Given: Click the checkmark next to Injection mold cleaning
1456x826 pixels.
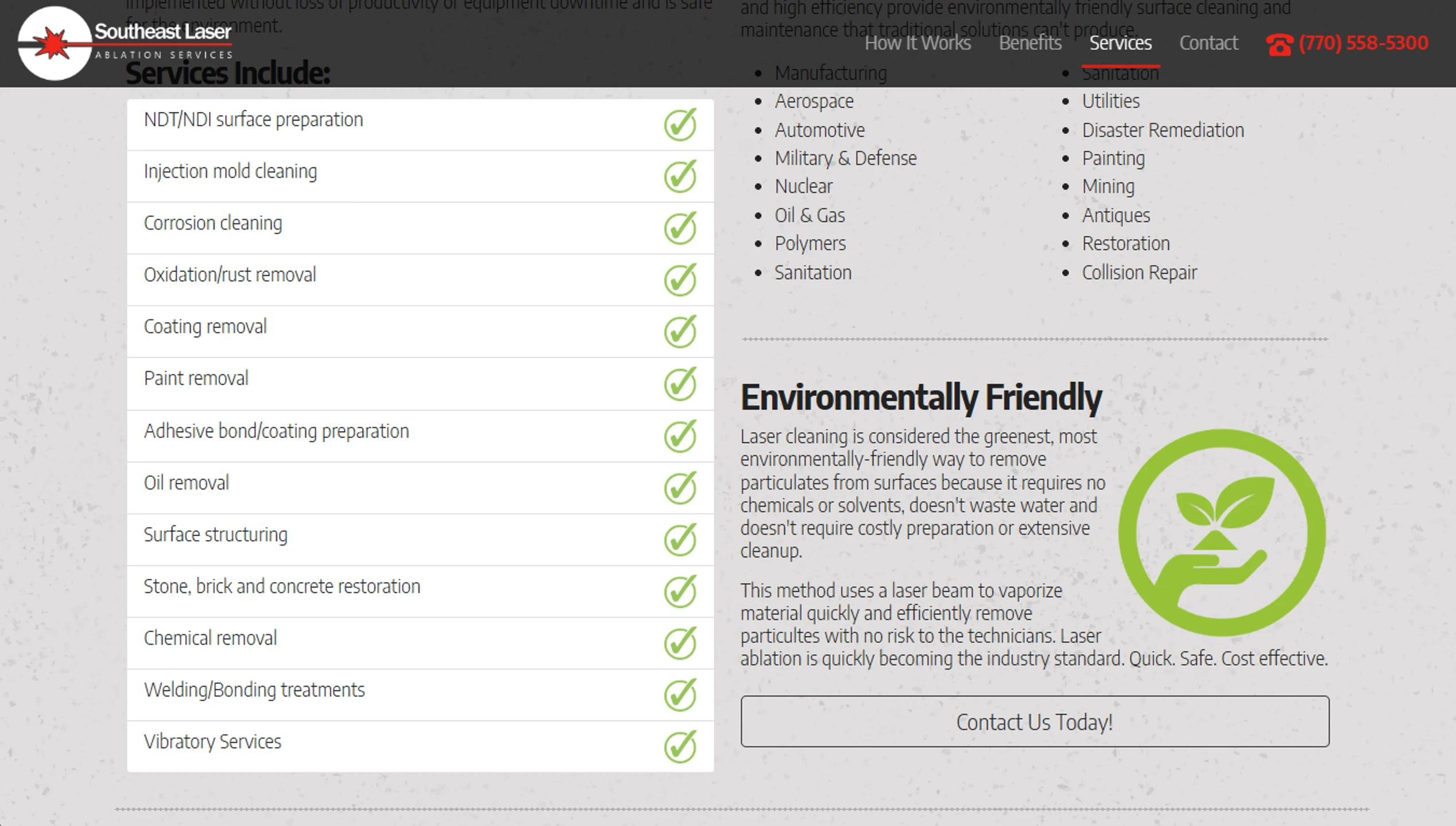Looking at the screenshot, I should pos(680,176).
